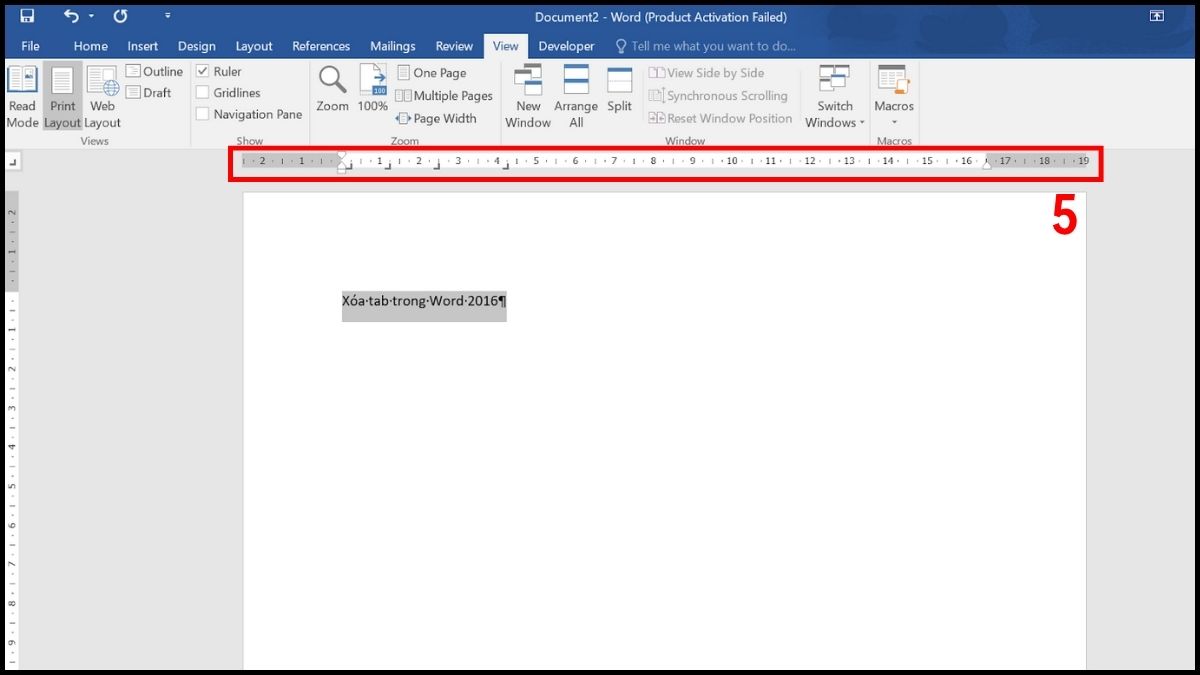The width and height of the screenshot is (1200, 675).
Task: Switch to the Developer tab
Action: [x=566, y=46]
